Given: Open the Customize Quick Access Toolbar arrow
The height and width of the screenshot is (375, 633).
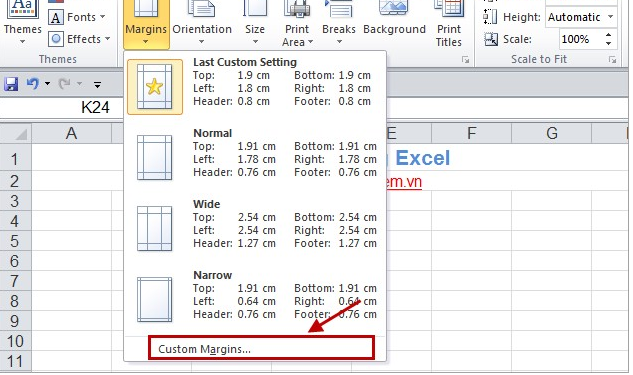Looking at the screenshot, I should [x=97, y=85].
